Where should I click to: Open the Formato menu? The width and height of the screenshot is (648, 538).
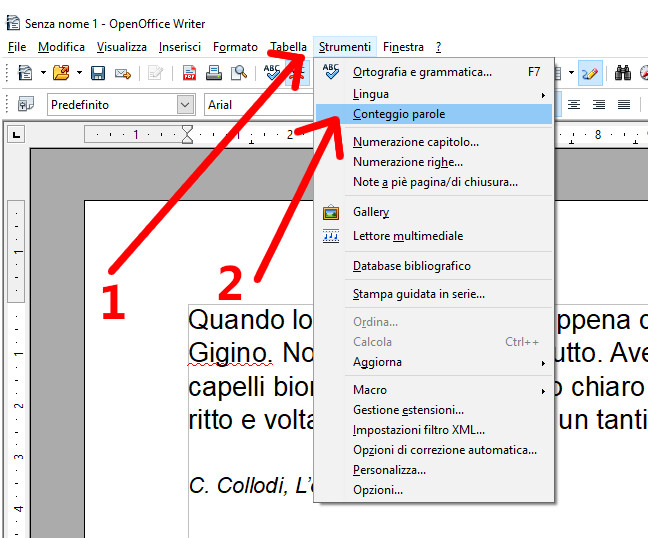pos(235,47)
